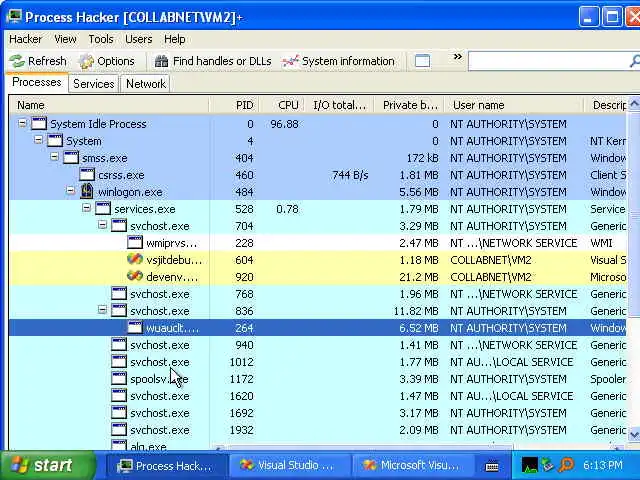Click icon of svchost.exe PID 768
This screenshot has height=480, width=640.
coord(119,293)
